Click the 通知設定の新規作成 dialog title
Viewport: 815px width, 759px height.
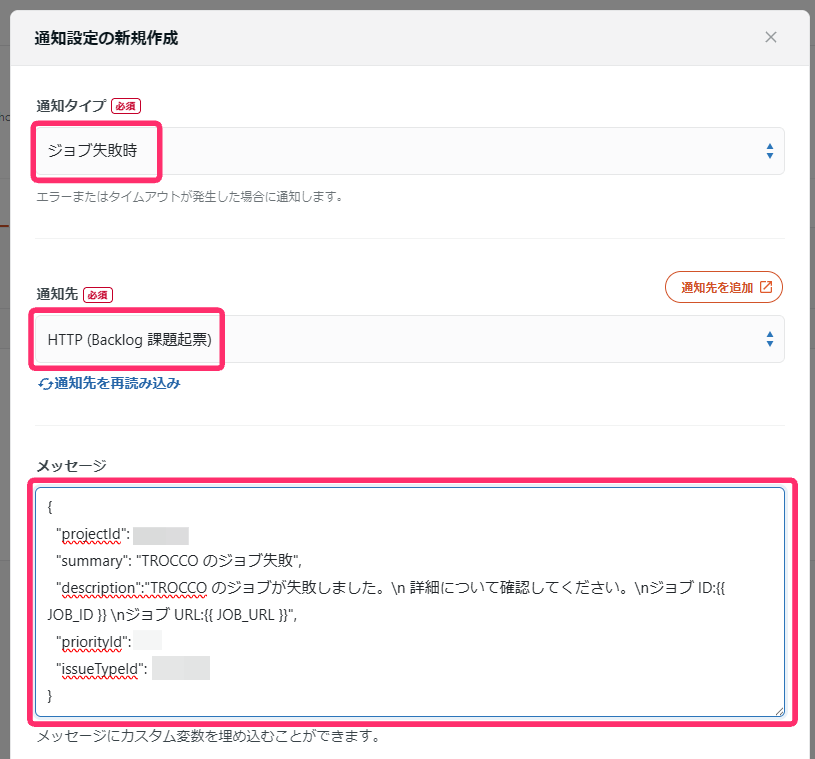103,37
